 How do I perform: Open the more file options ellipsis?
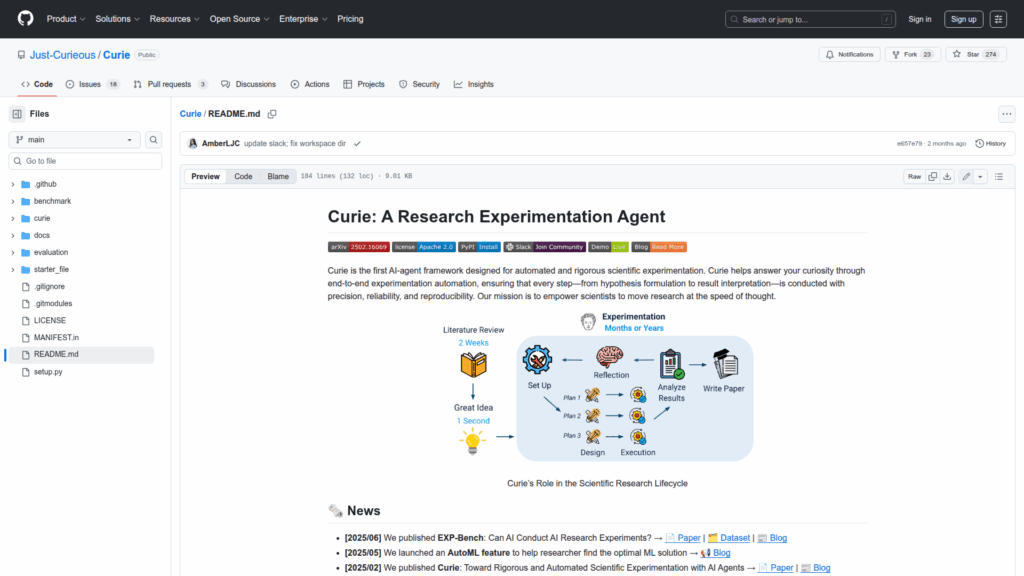(1006, 114)
